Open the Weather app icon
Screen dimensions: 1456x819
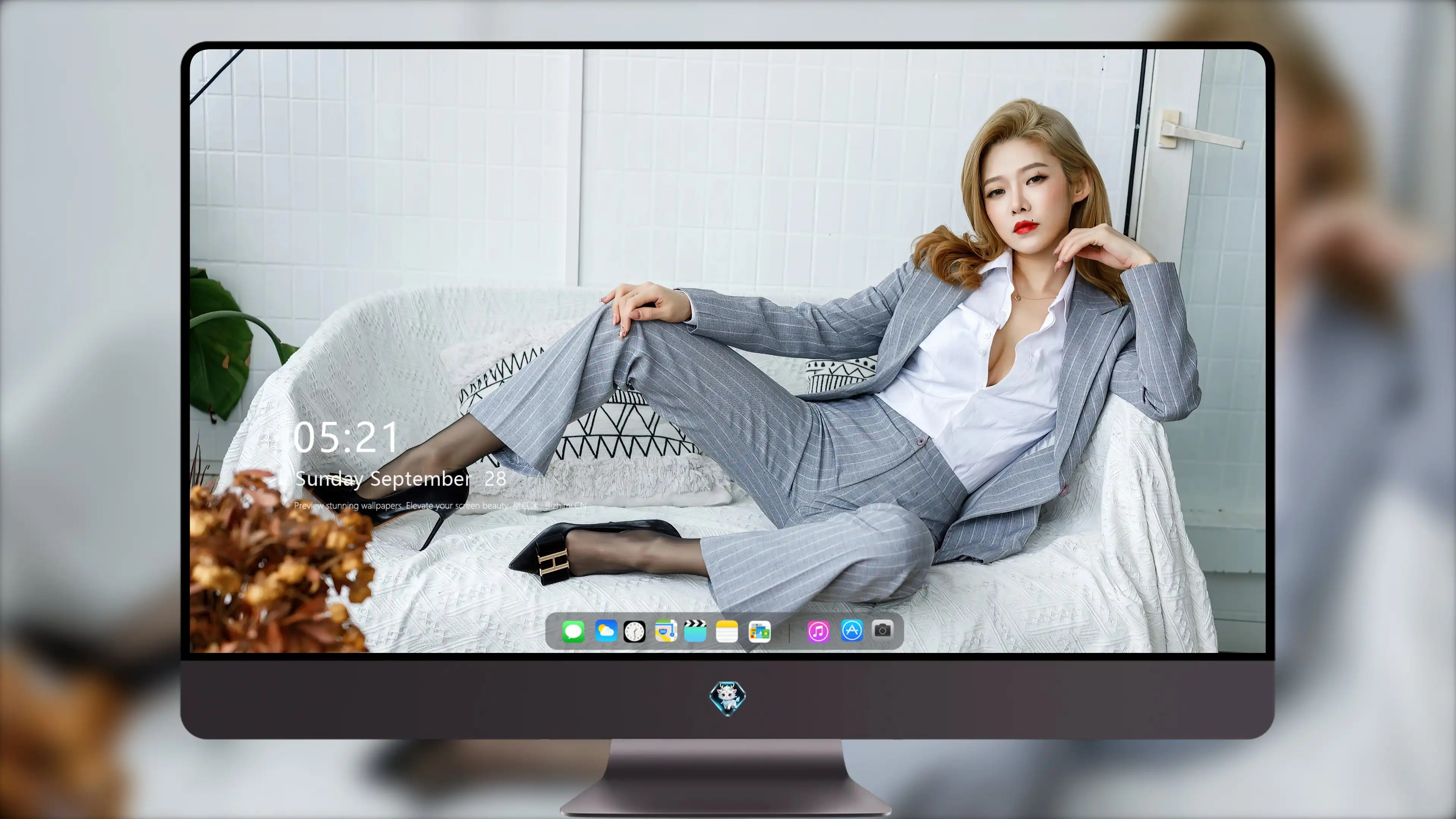coord(606,631)
